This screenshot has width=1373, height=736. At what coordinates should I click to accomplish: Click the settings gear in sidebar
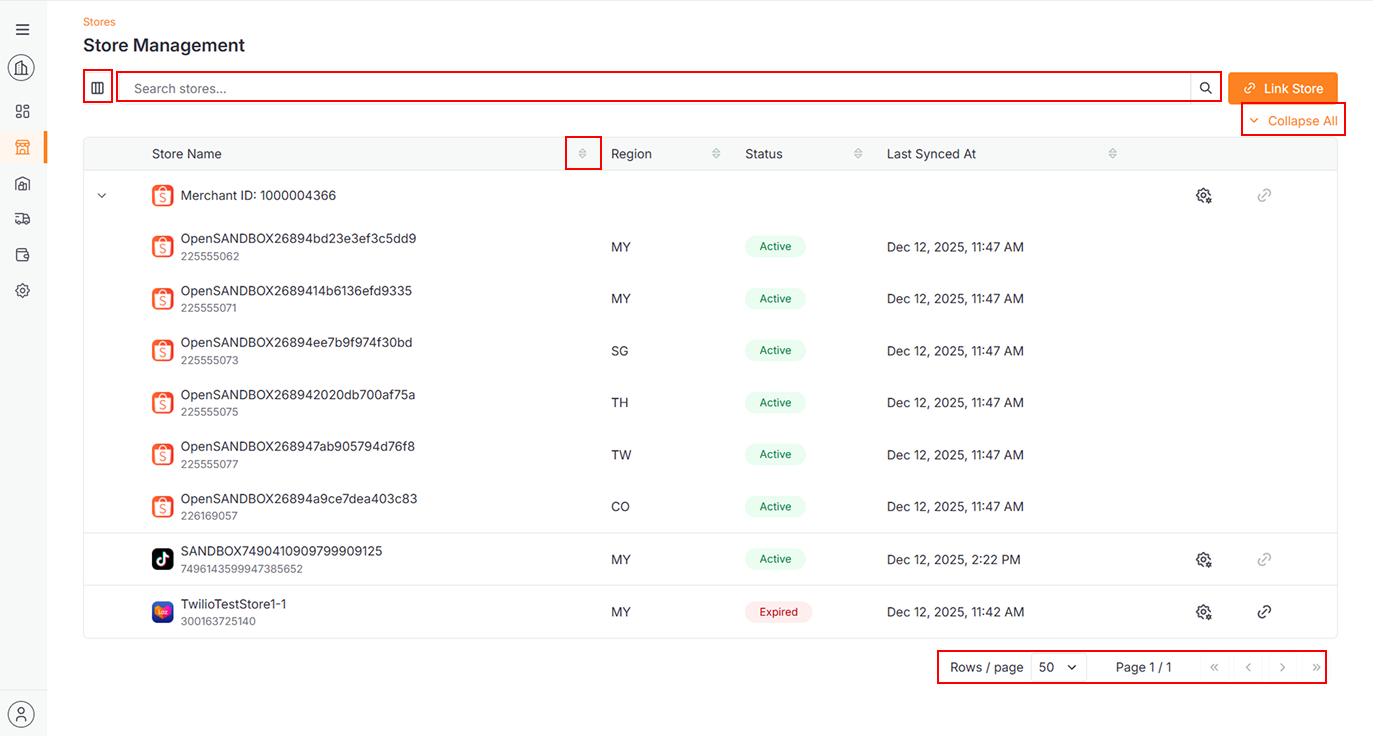tap(22, 291)
